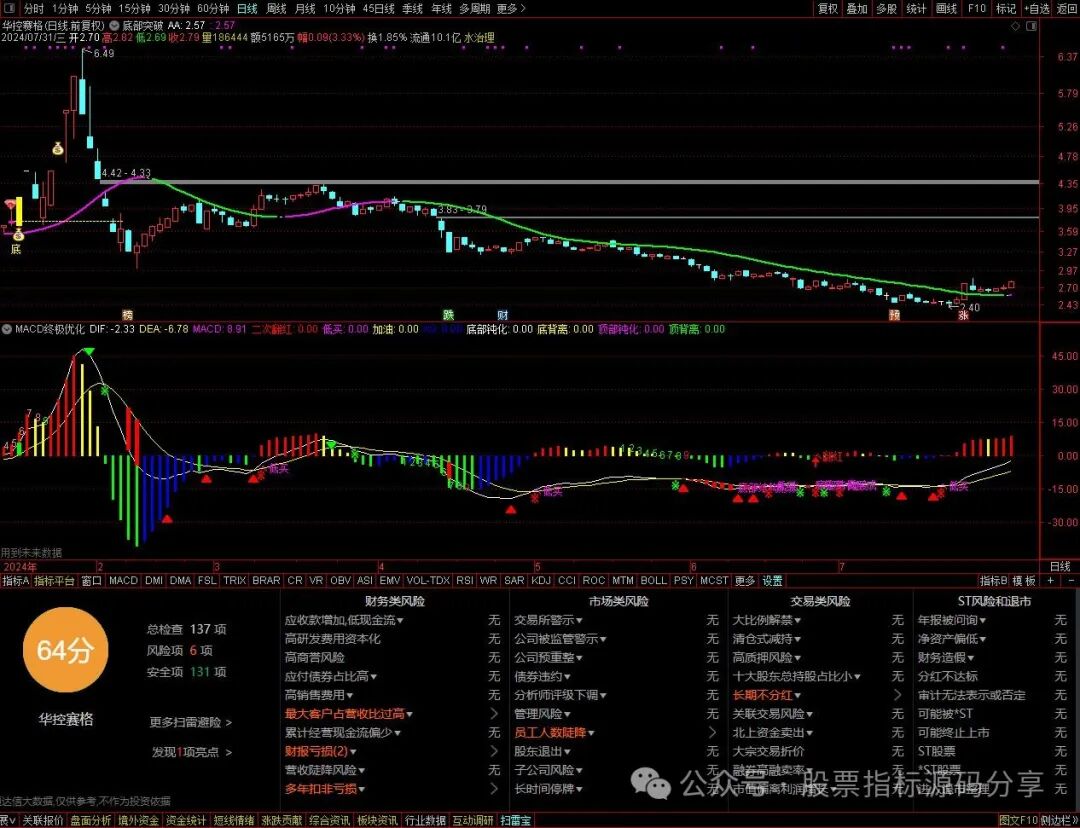Click the +自选 add-to-watchlist button
1080x828 pixels.
1037,8
